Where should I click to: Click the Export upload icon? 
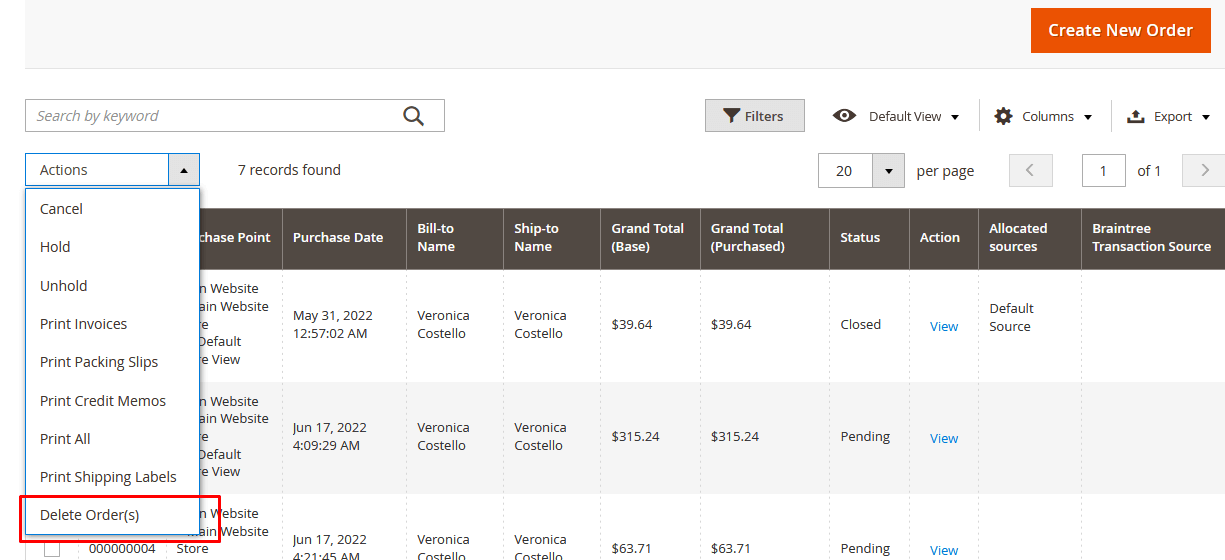[1135, 116]
